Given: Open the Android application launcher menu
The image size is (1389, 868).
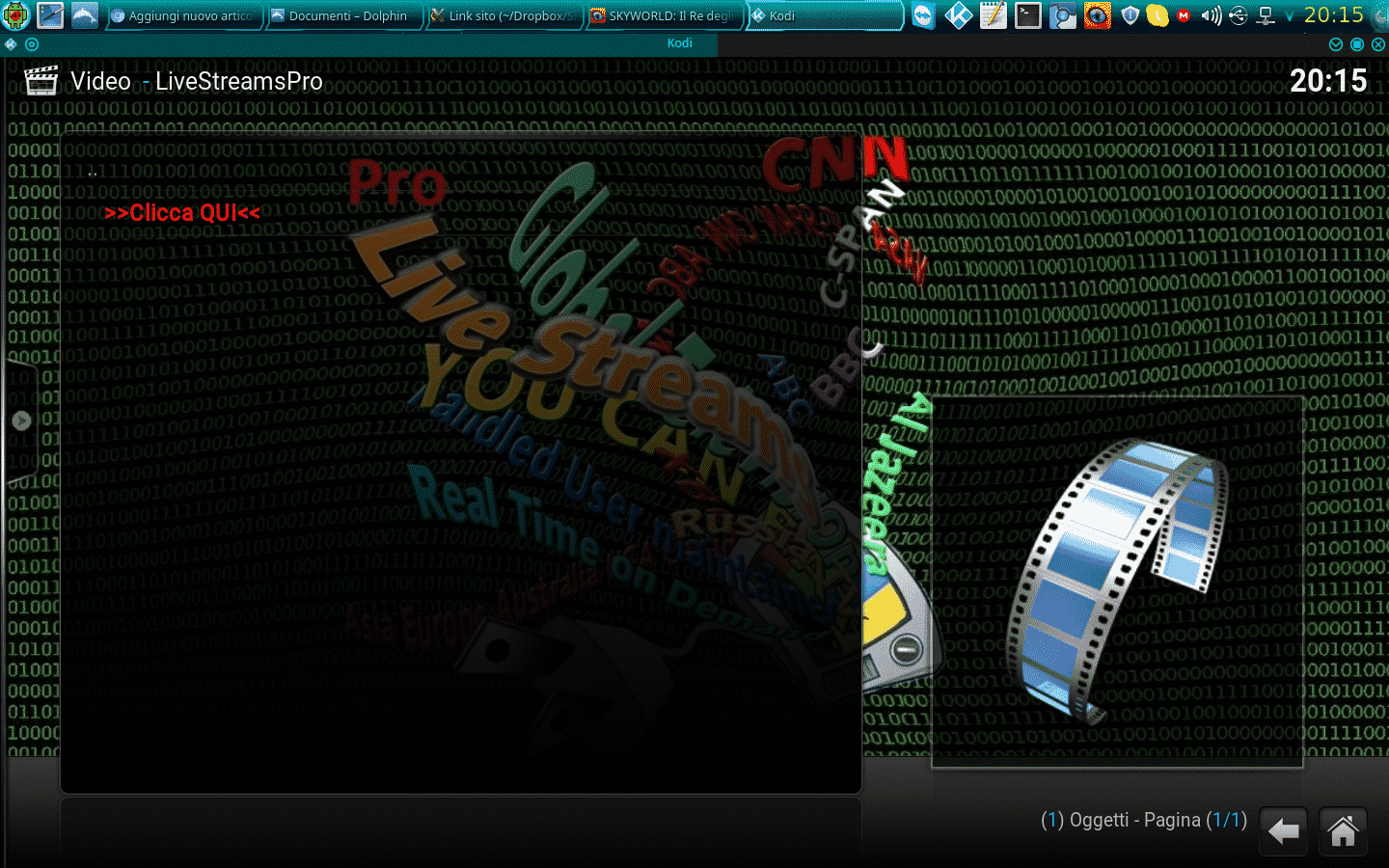Looking at the screenshot, I should click(16, 15).
